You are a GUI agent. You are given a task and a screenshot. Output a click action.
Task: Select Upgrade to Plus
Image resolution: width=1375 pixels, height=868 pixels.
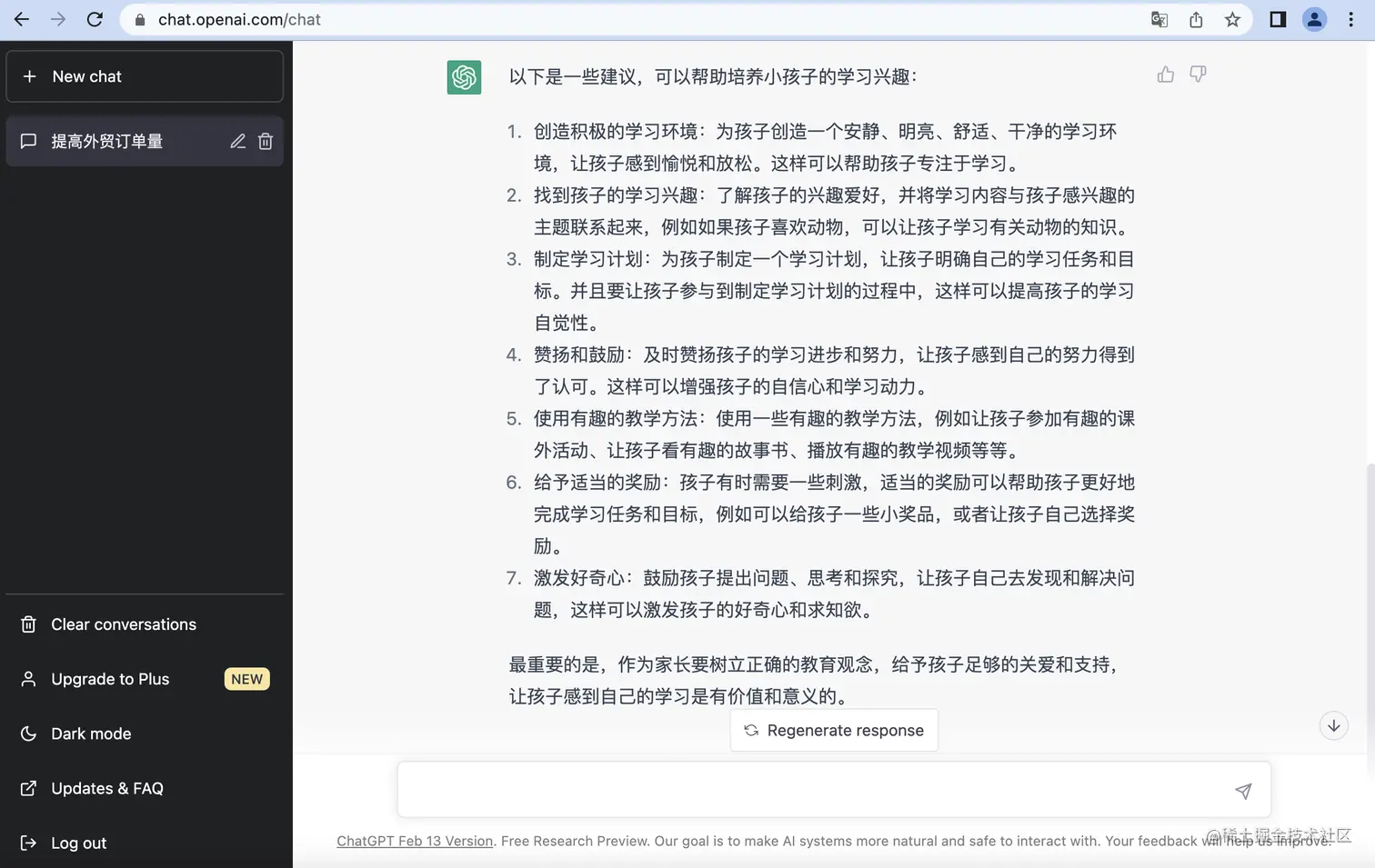145,679
